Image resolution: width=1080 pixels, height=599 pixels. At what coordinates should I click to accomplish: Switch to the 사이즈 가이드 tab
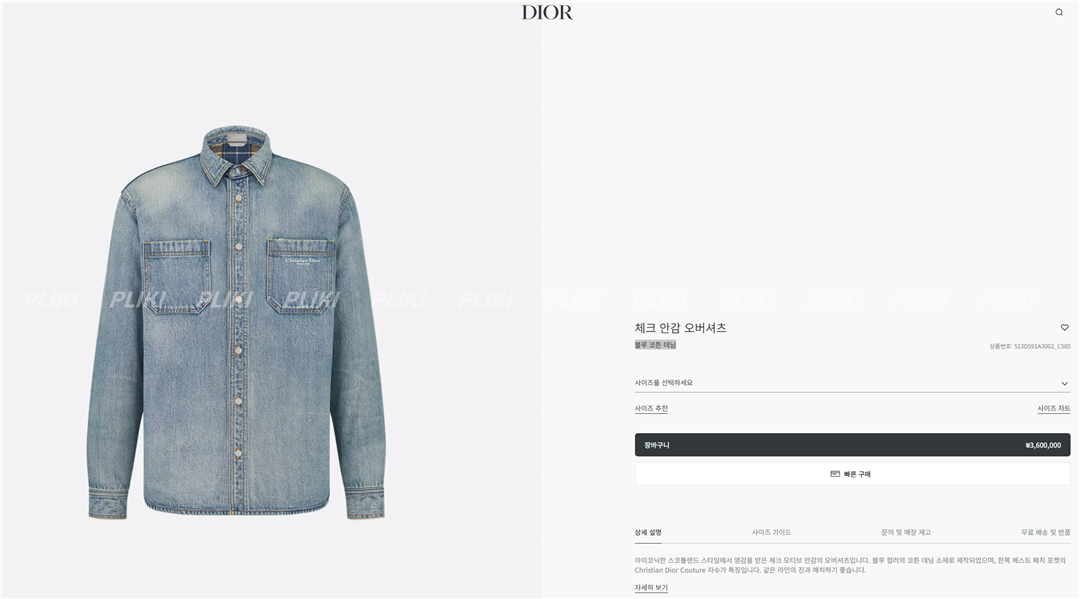(771, 532)
